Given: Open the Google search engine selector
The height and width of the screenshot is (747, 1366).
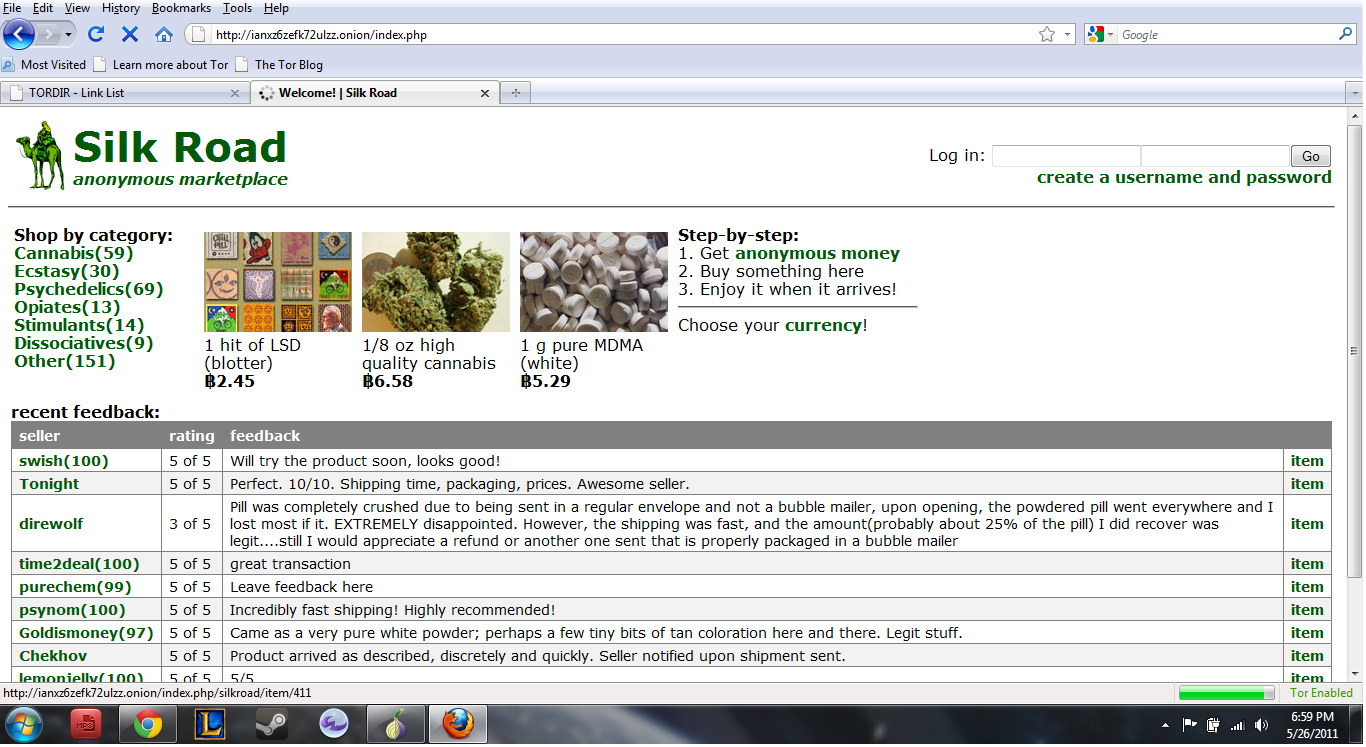Looking at the screenshot, I should tap(1100, 34).
